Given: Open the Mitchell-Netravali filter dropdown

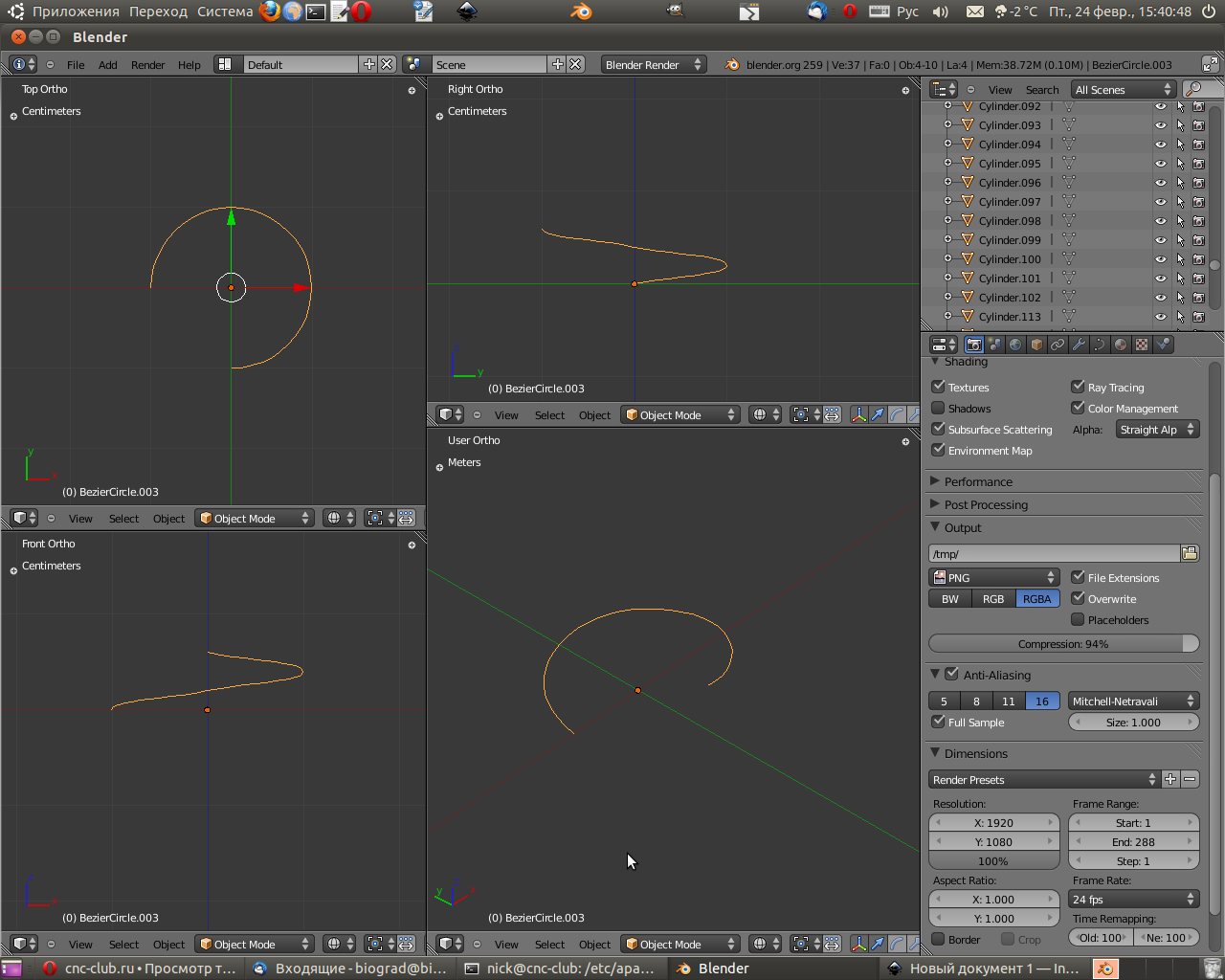Looking at the screenshot, I should point(1133,701).
